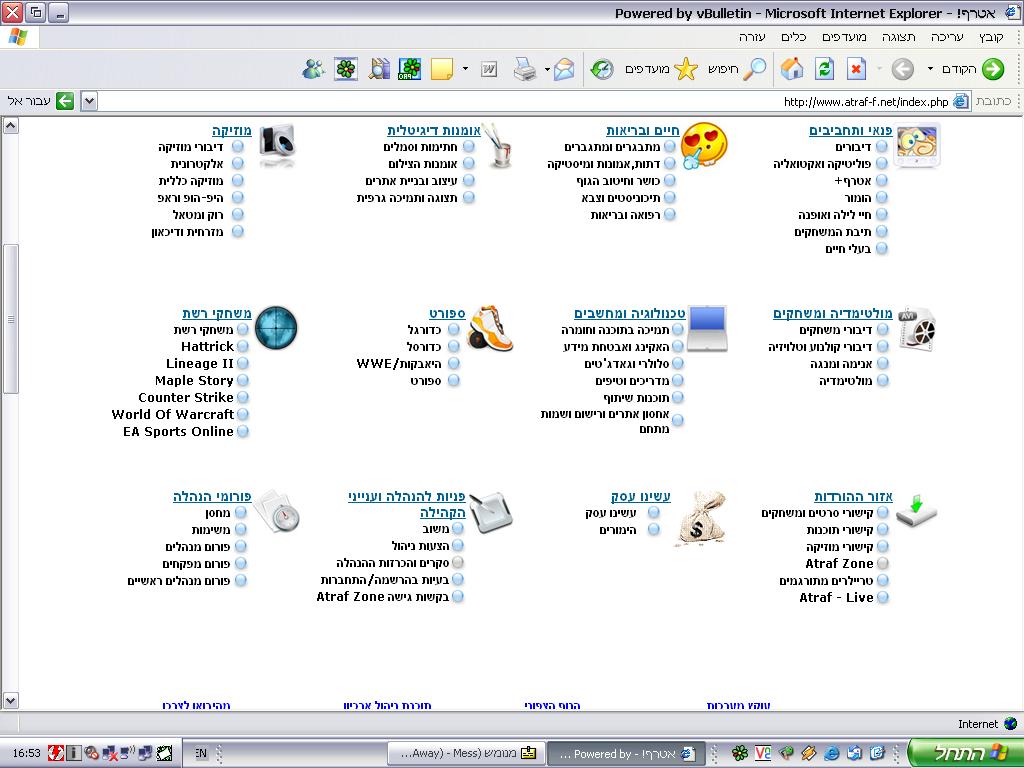Expand the address bar dropdown arrow

click(89, 101)
